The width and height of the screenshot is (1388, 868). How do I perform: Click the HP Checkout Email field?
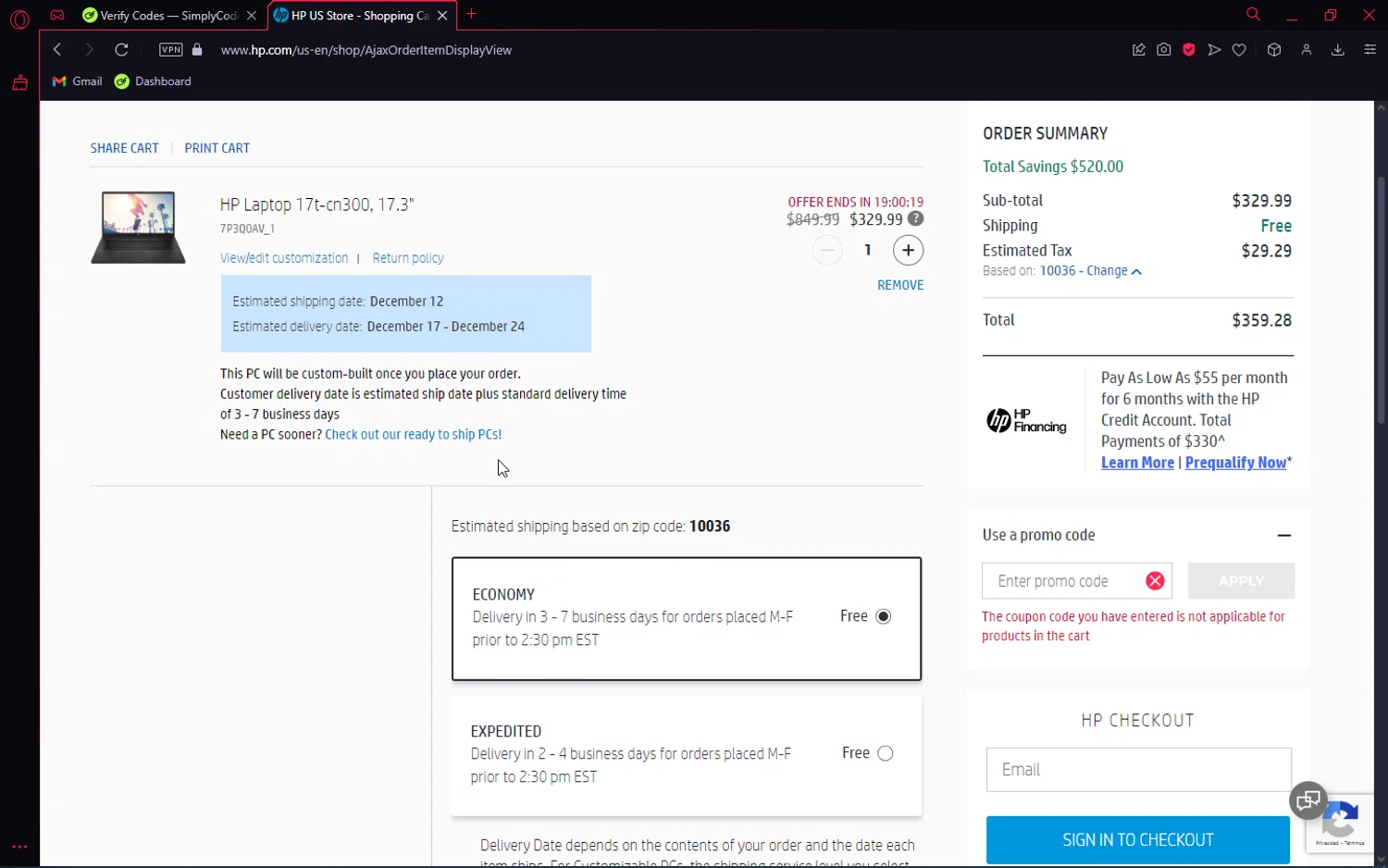1139,770
